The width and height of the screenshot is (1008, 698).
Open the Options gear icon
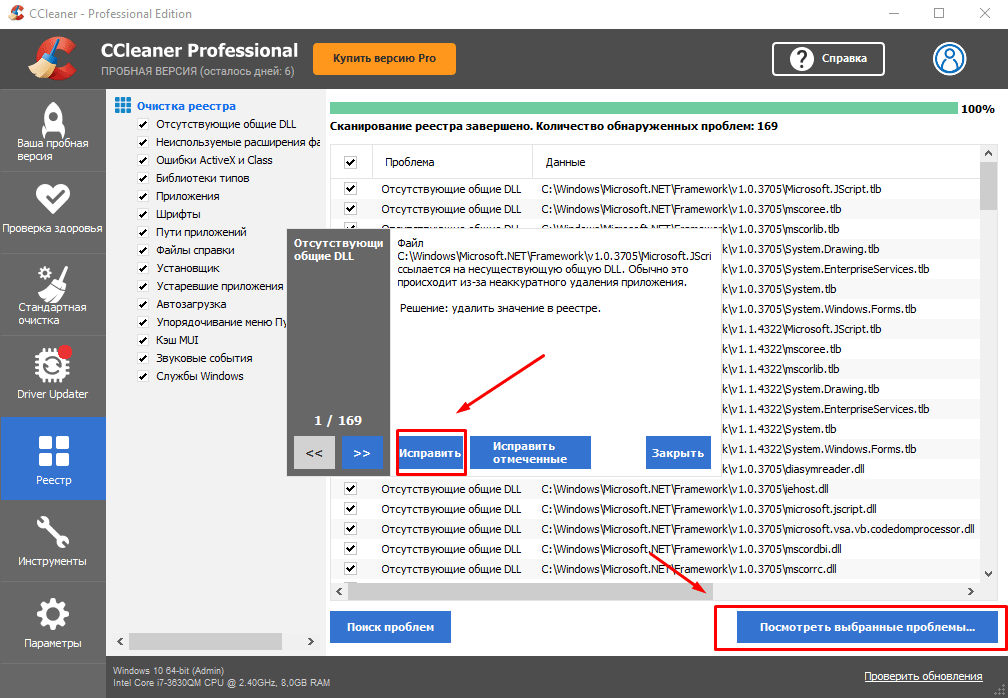pos(52,613)
